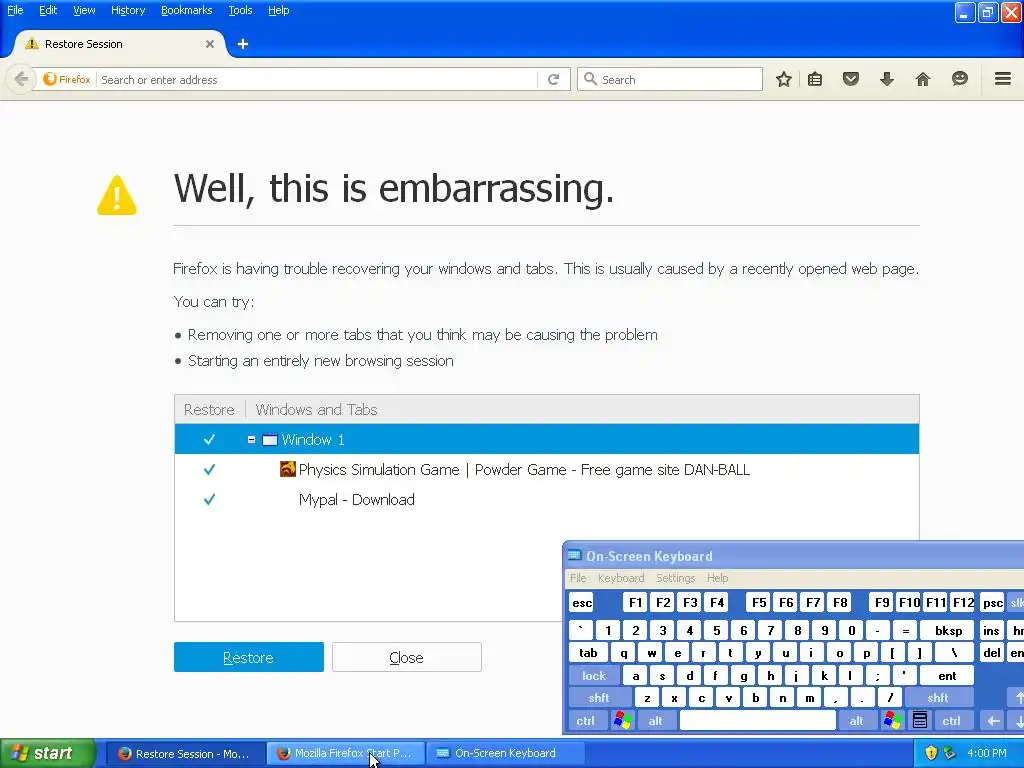Click the system clock showing 4:00 PM
The height and width of the screenshot is (768, 1024).
coord(987,753)
